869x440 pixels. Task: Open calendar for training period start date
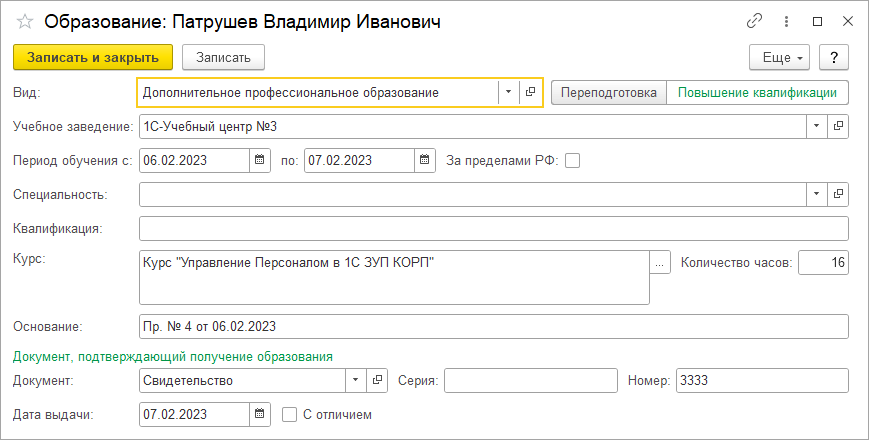[x=259, y=160]
